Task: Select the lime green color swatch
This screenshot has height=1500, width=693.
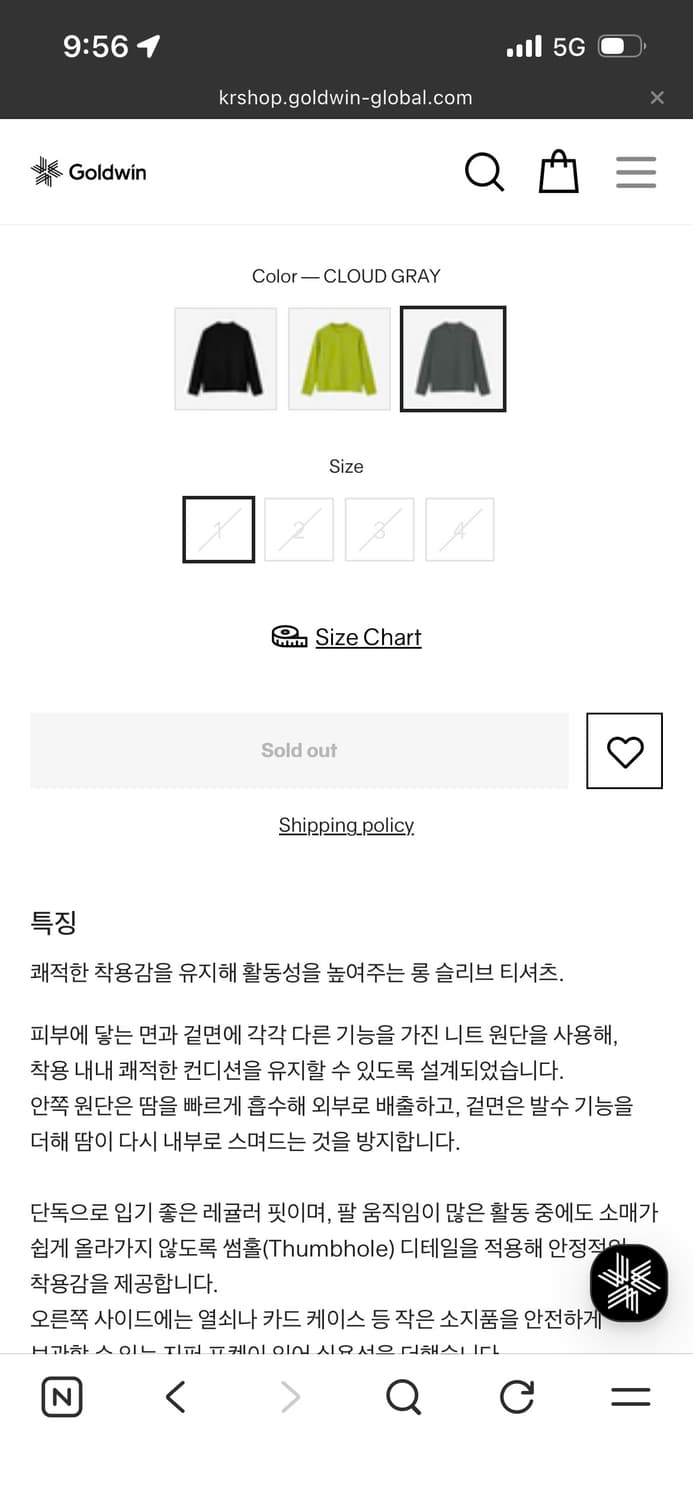Action: [339, 358]
